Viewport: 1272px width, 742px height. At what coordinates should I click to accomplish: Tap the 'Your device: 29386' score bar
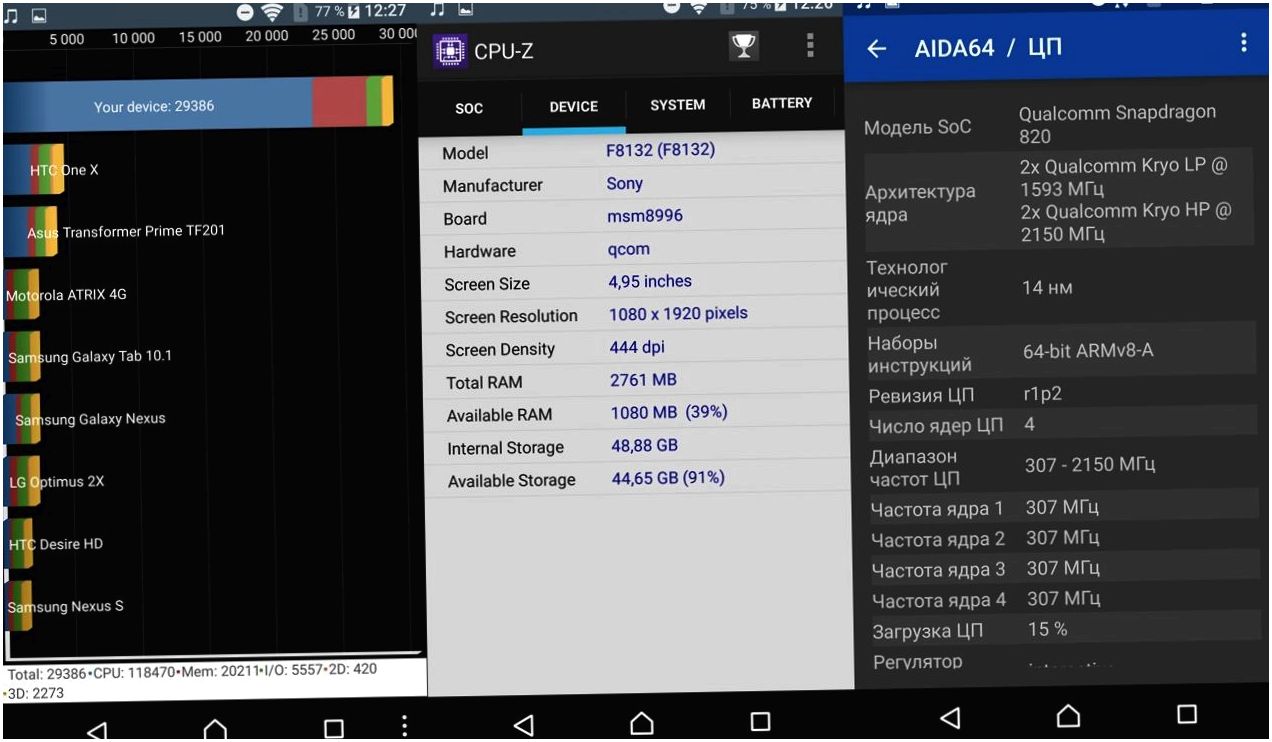coord(199,105)
